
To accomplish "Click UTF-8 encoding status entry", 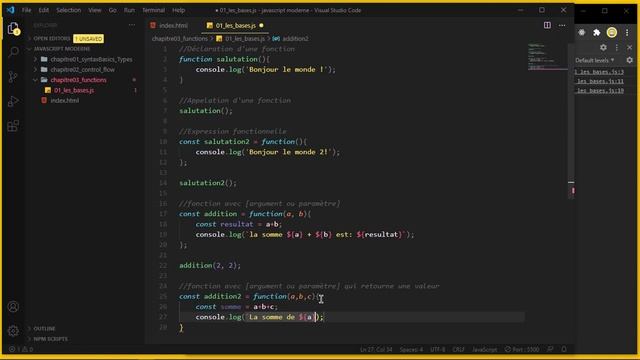I will tap(438, 349).
